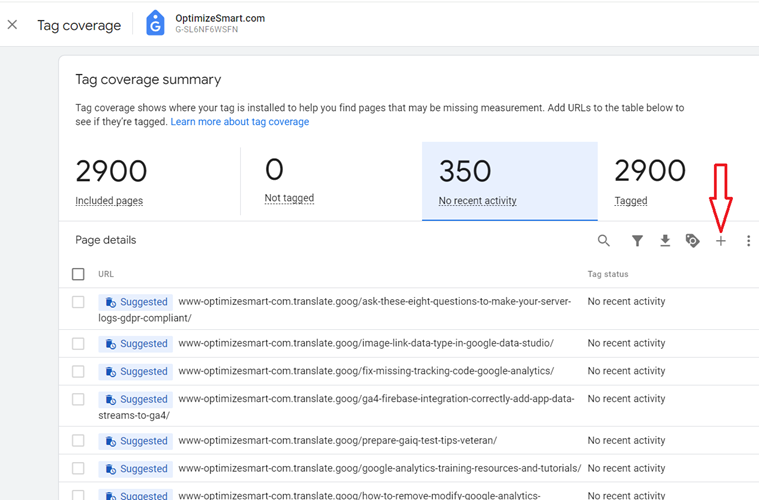The height and width of the screenshot is (500, 759).
Task: Toggle the select-all checkbox beside URL header
Action: (78, 274)
